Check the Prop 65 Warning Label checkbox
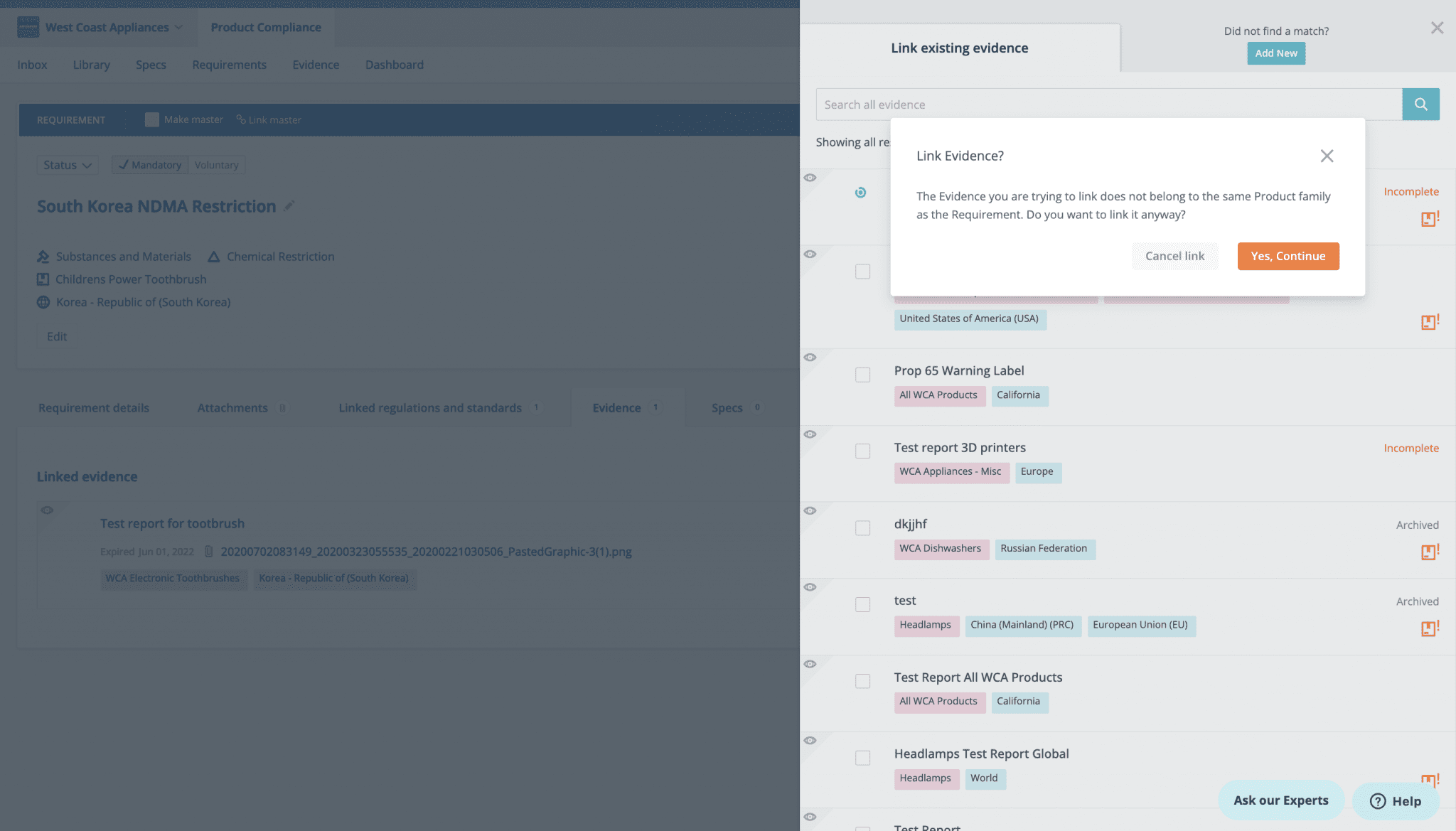The height and width of the screenshot is (831, 1456). click(862, 375)
